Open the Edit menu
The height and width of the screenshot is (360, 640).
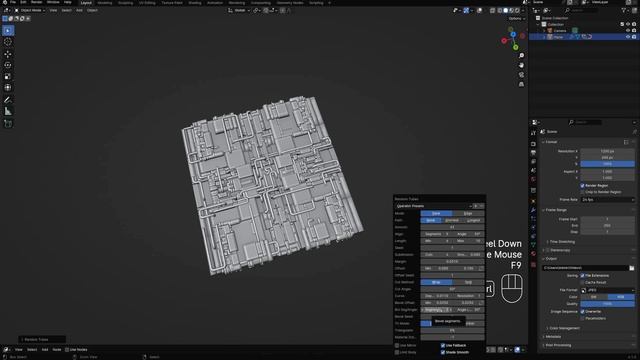click(23, 2)
